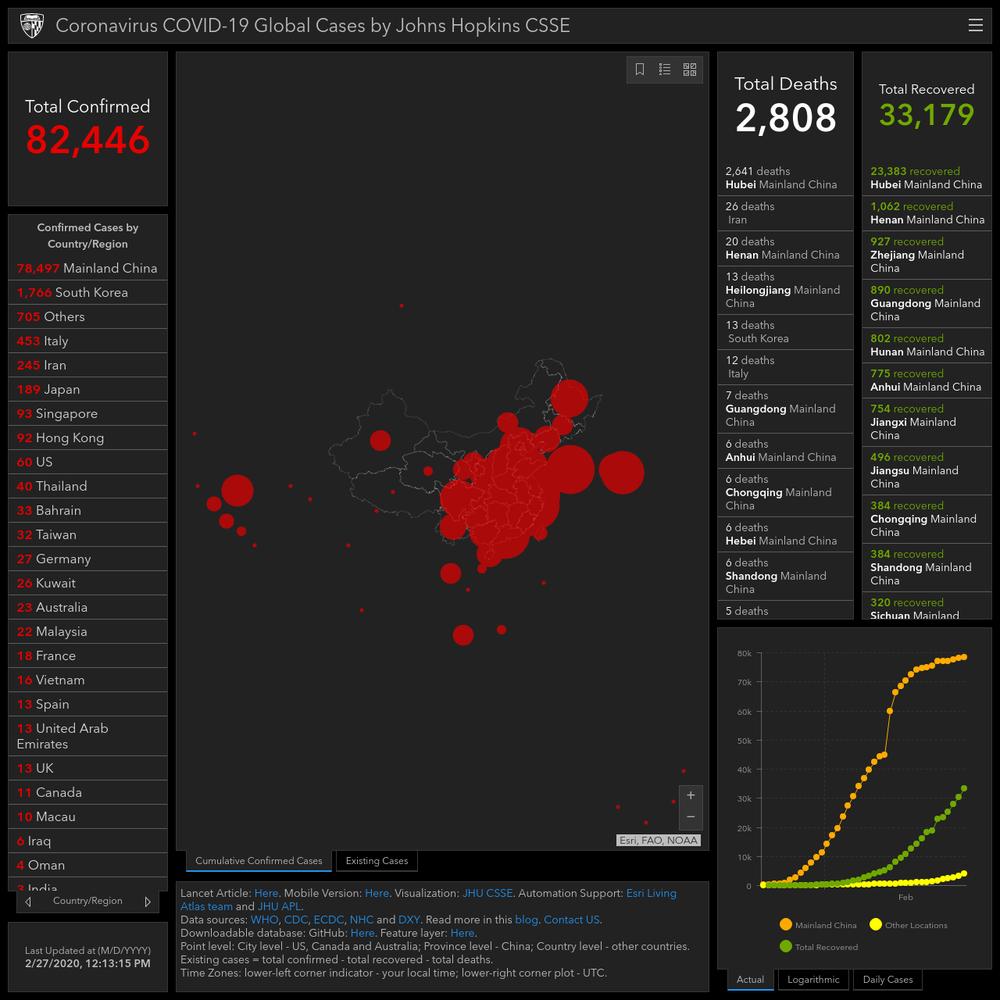The image size is (1000, 1000).
Task: Click the Total Recovered 33,179 figure
Action: pyautogui.click(x=927, y=115)
